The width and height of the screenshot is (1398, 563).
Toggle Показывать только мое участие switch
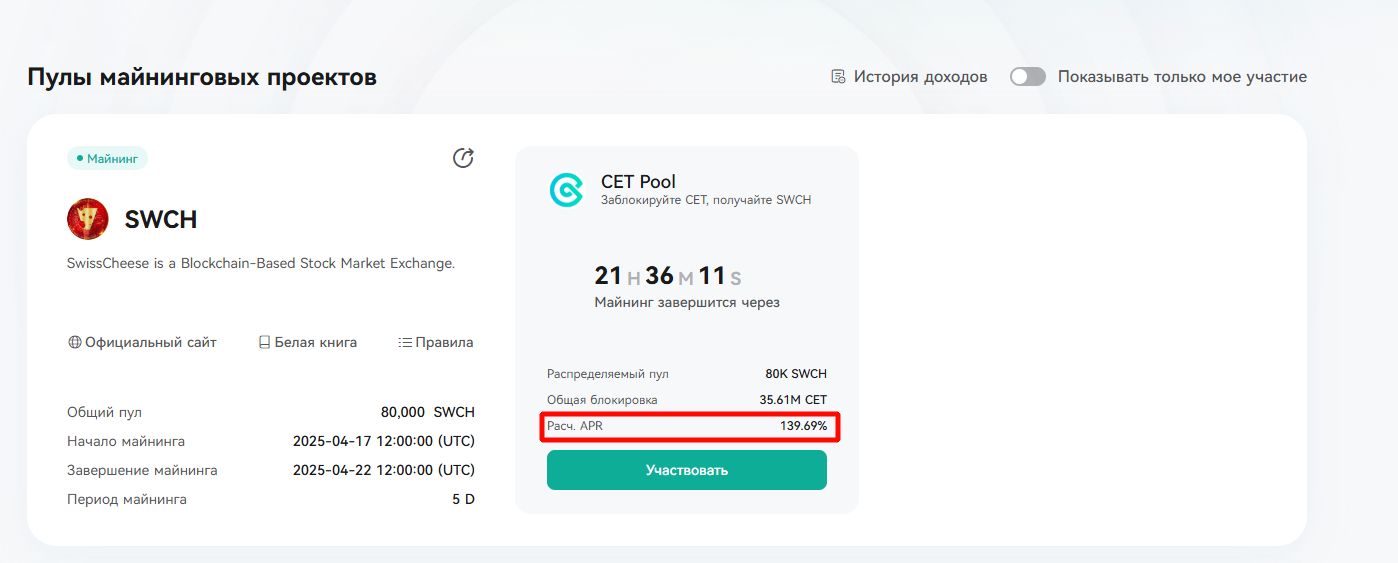click(x=1027, y=77)
